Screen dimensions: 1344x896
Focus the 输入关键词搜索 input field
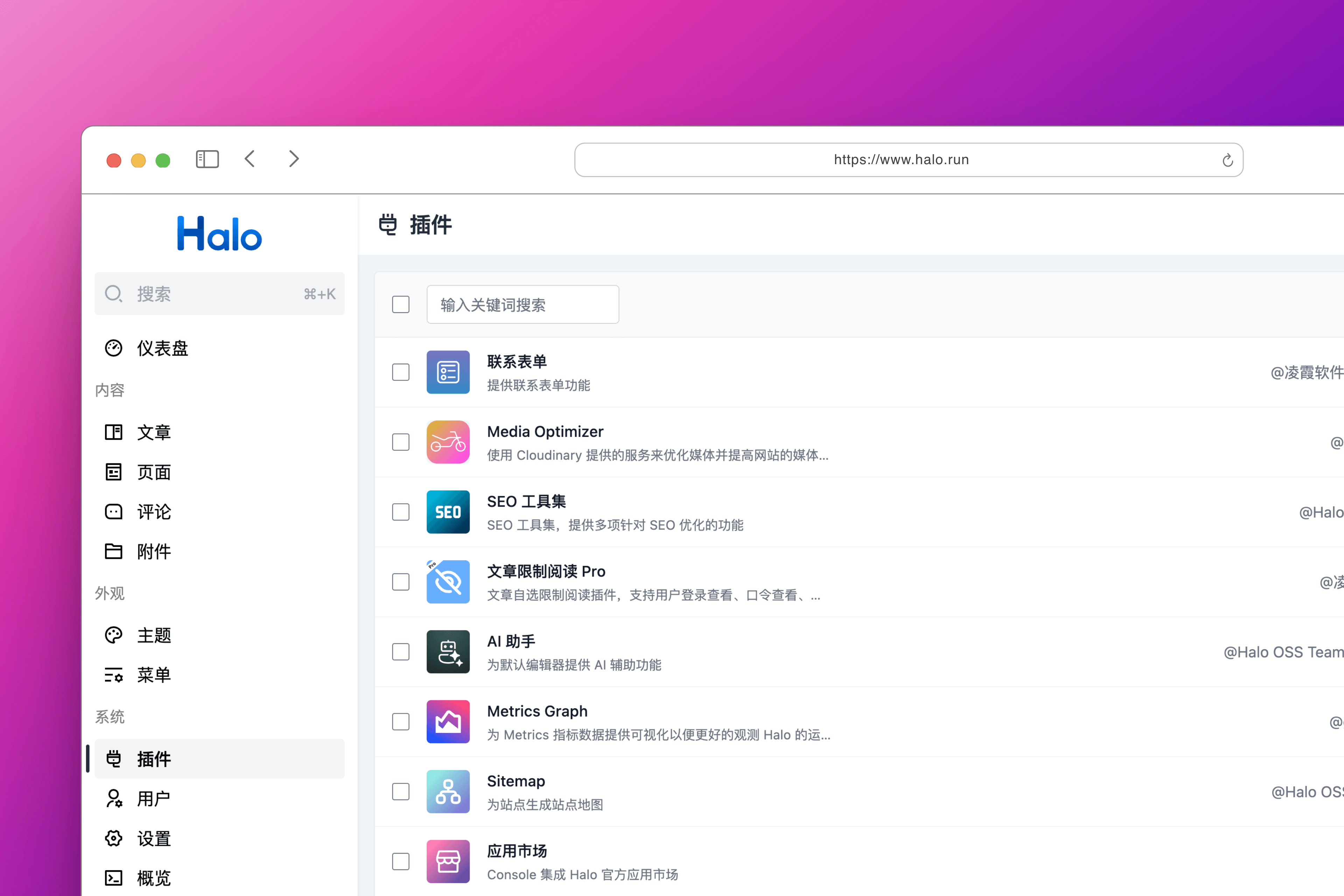coord(523,304)
